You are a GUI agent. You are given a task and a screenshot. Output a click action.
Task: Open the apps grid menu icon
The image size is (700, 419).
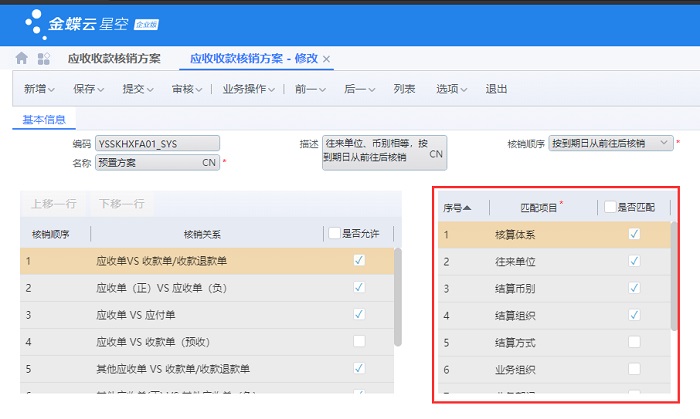pyautogui.click(x=43, y=59)
